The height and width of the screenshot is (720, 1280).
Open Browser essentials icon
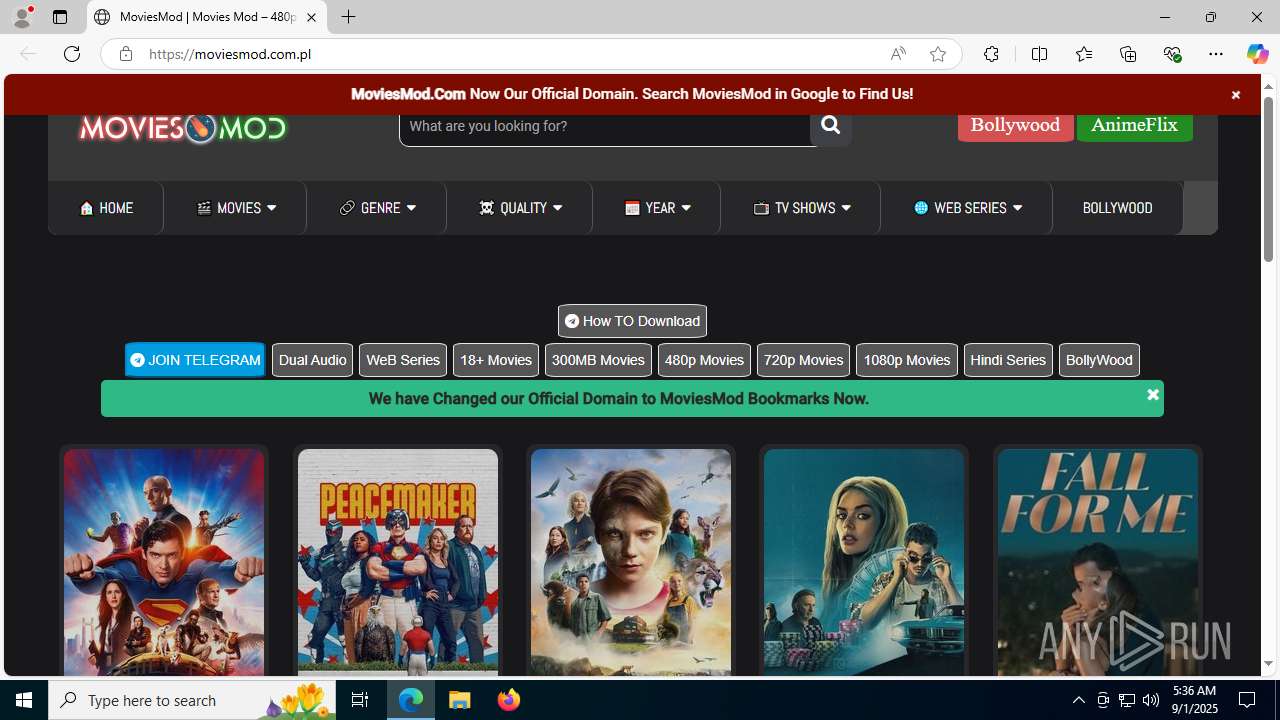pyautogui.click(x=1172, y=54)
